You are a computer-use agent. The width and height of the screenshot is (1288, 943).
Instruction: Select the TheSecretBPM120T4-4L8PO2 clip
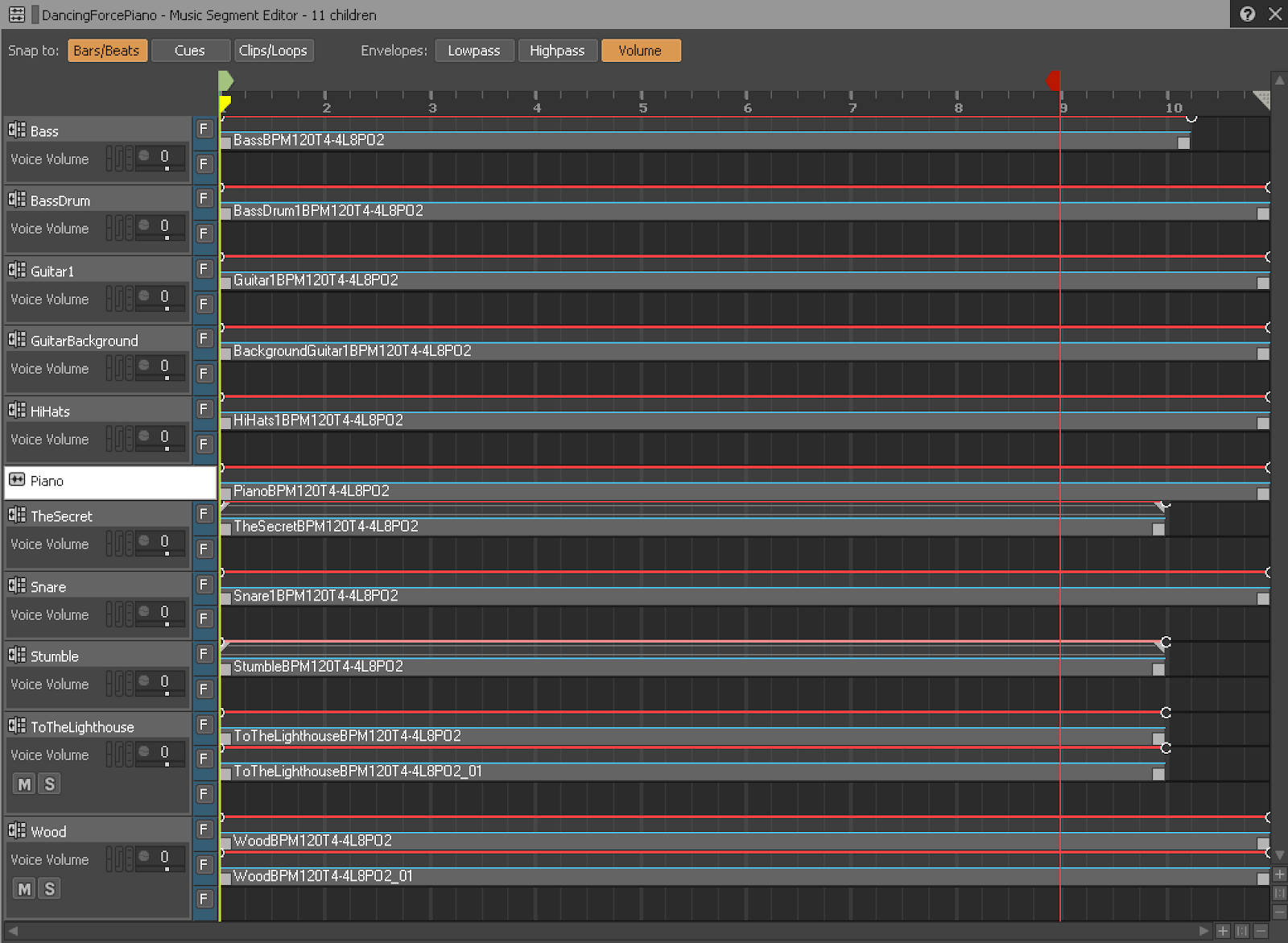point(692,527)
